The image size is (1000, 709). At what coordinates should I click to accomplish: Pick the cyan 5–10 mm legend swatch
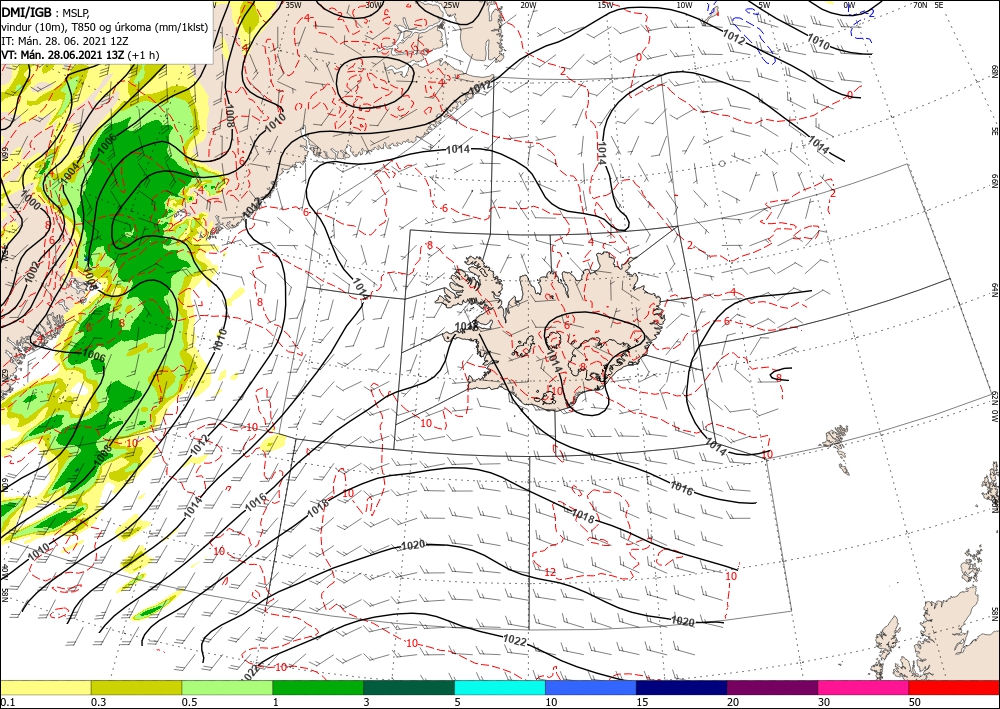[x=500, y=687]
